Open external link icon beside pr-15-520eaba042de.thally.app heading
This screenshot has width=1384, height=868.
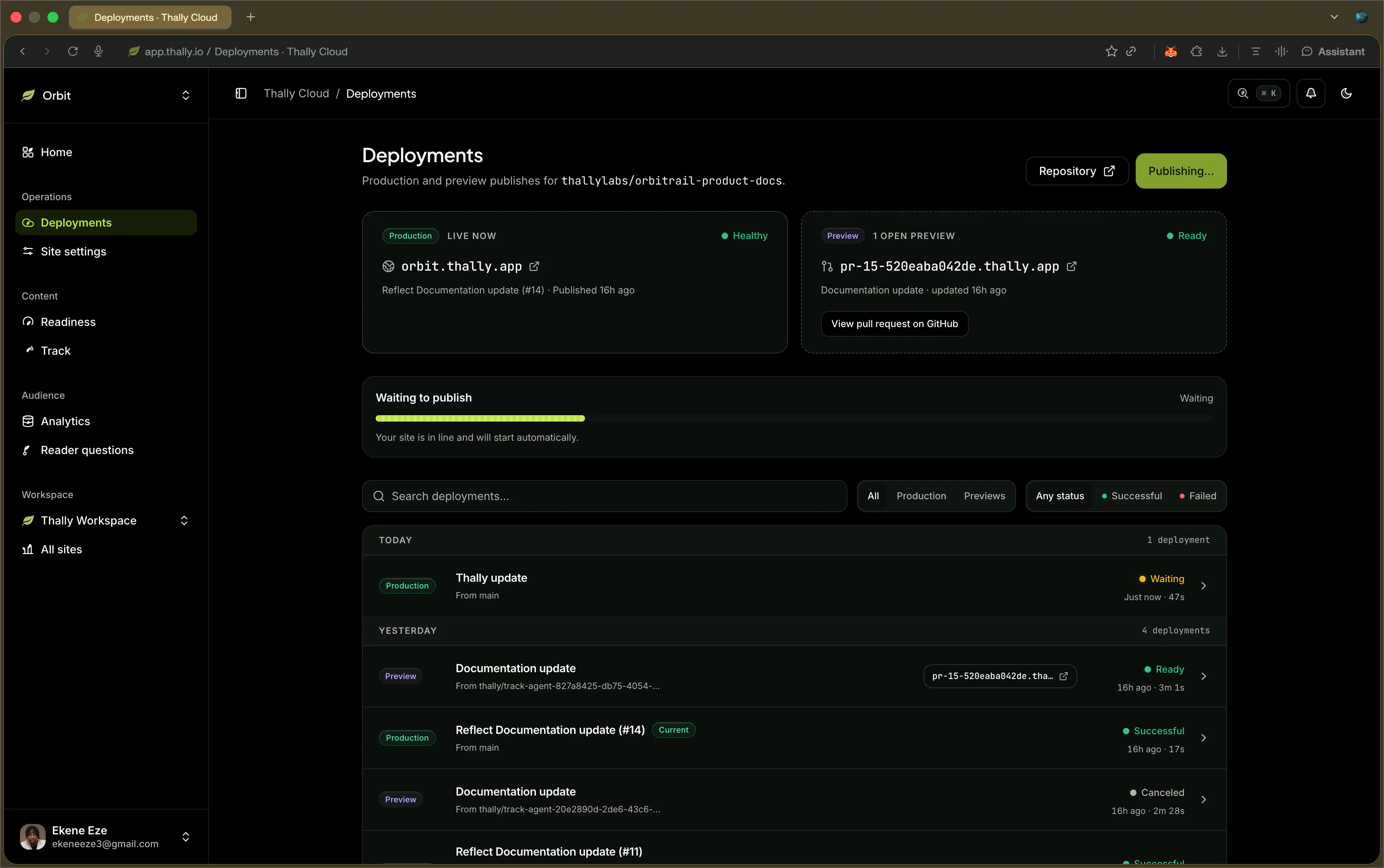(1071, 266)
